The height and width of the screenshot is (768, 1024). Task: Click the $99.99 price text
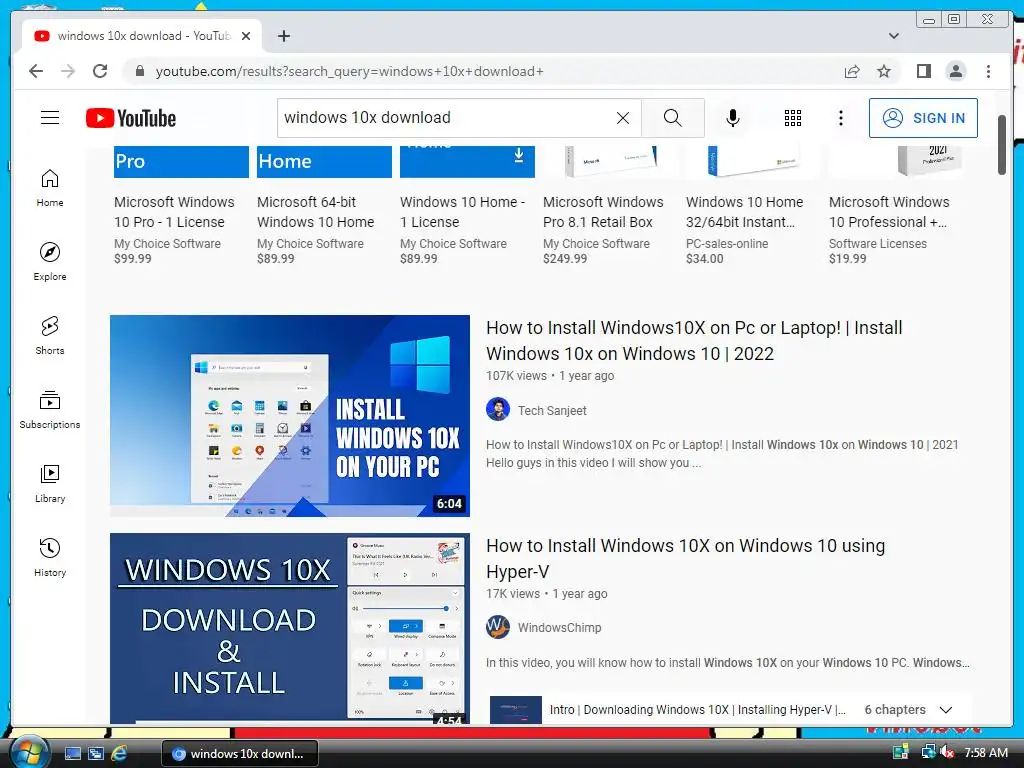coord(133,259)
